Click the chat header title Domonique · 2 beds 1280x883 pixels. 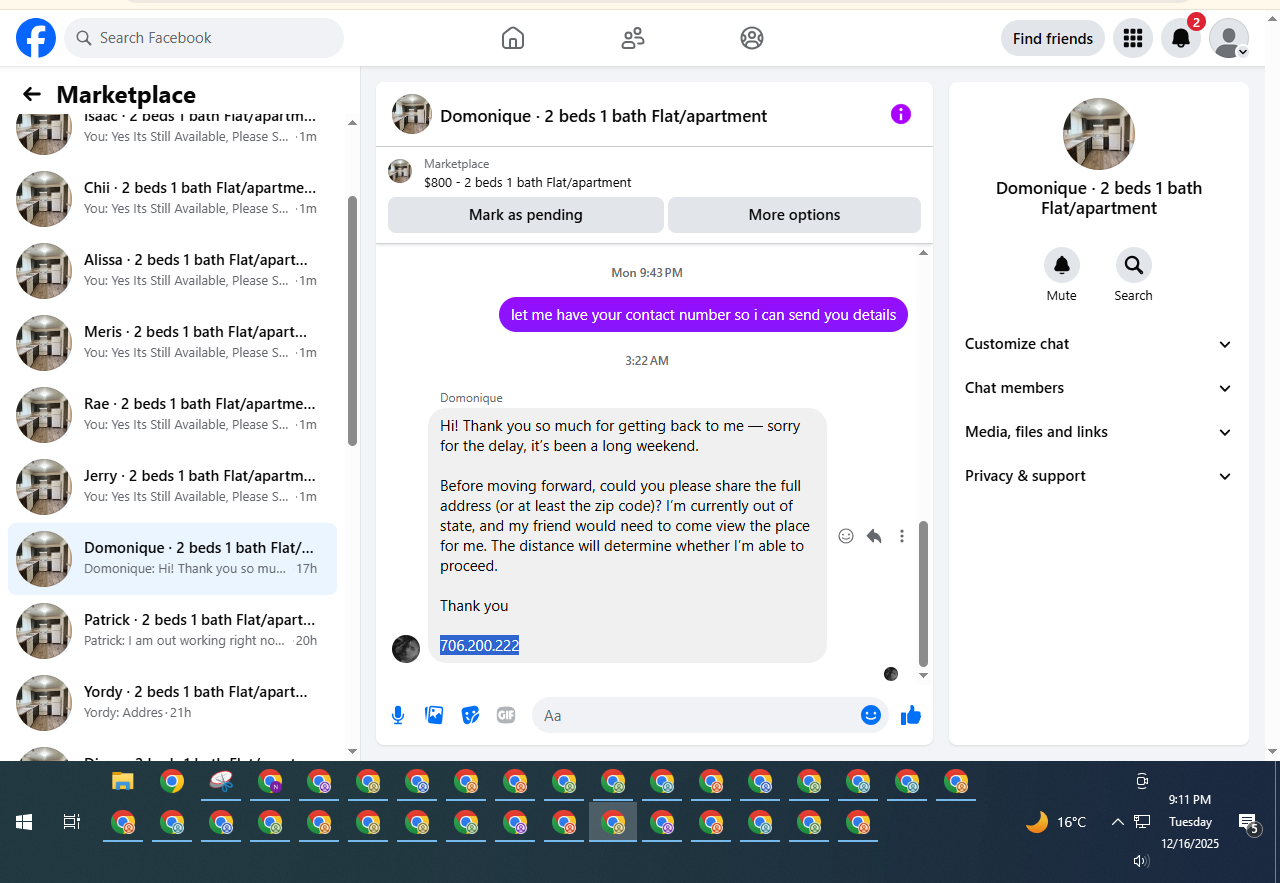pos(604,116)
